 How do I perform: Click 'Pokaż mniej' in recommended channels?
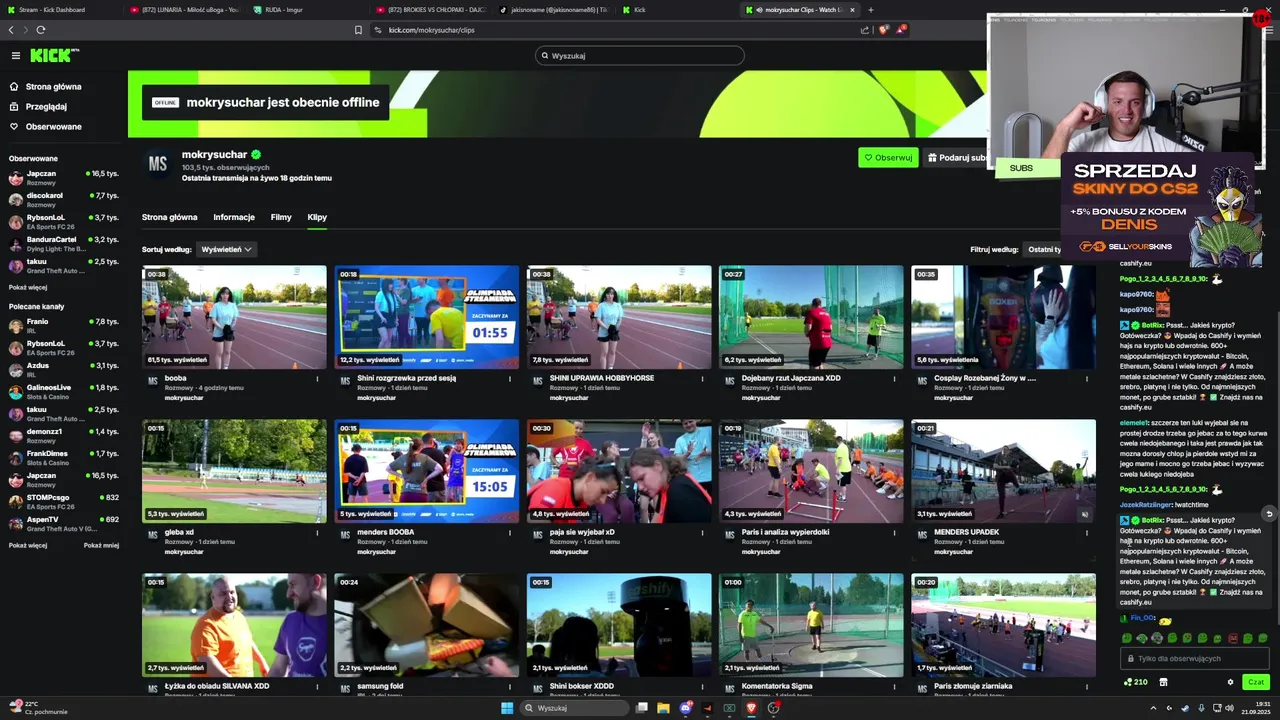click(101, 545)
